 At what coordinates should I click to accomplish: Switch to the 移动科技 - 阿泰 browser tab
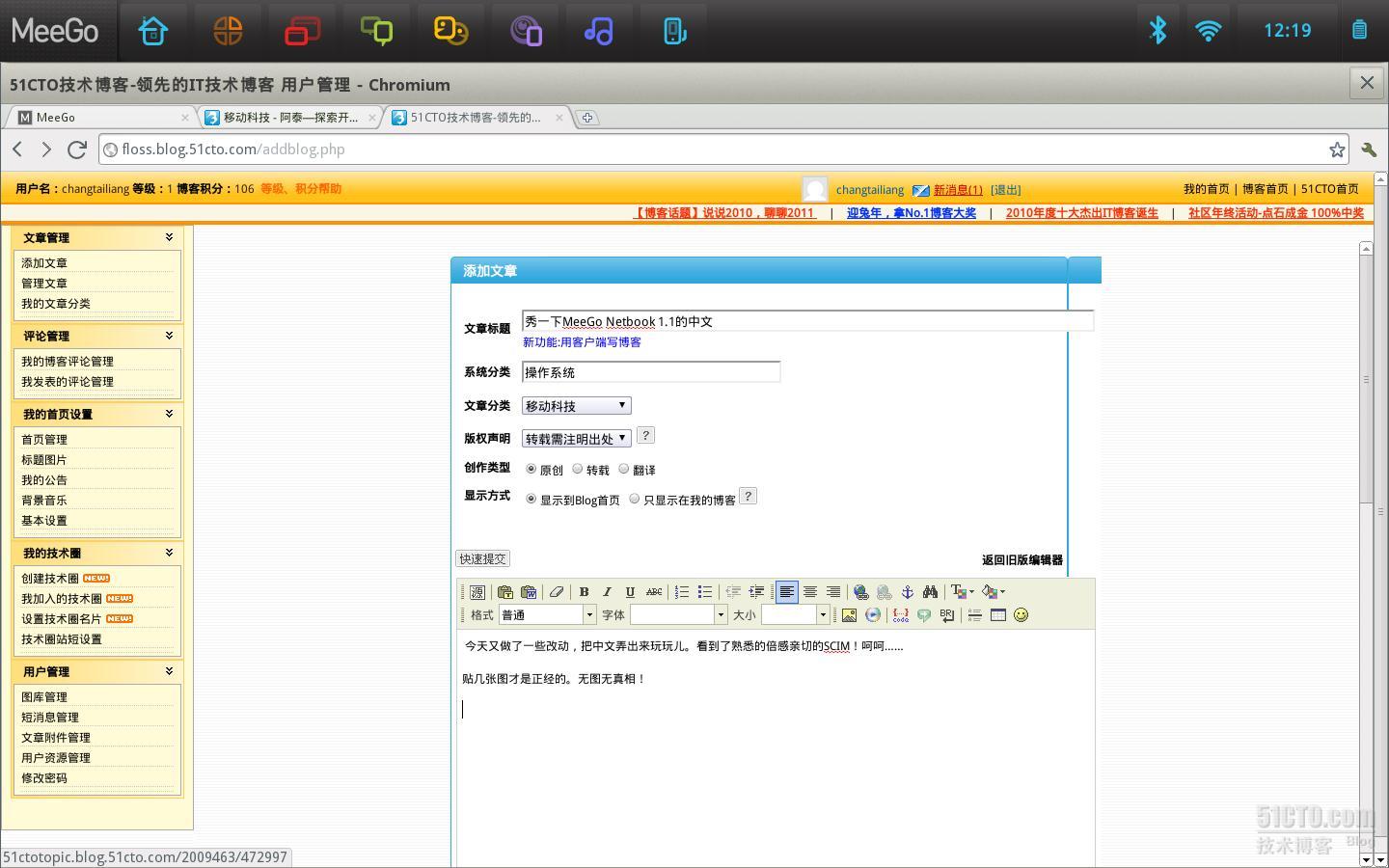click(x=291, y=118)
